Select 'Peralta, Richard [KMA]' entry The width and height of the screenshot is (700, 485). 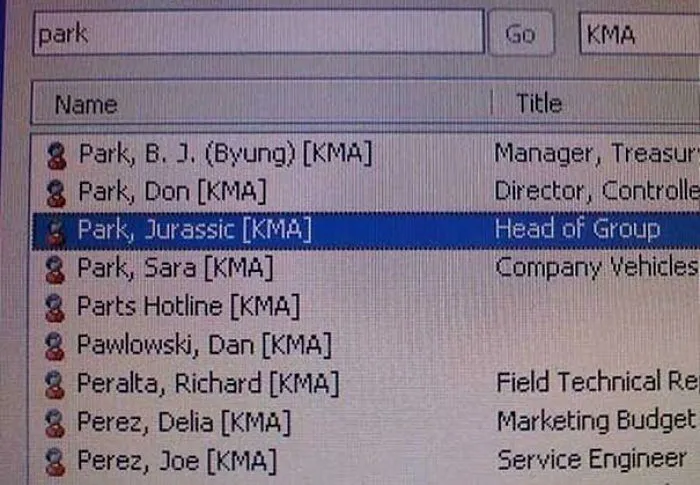pos(208,384)
